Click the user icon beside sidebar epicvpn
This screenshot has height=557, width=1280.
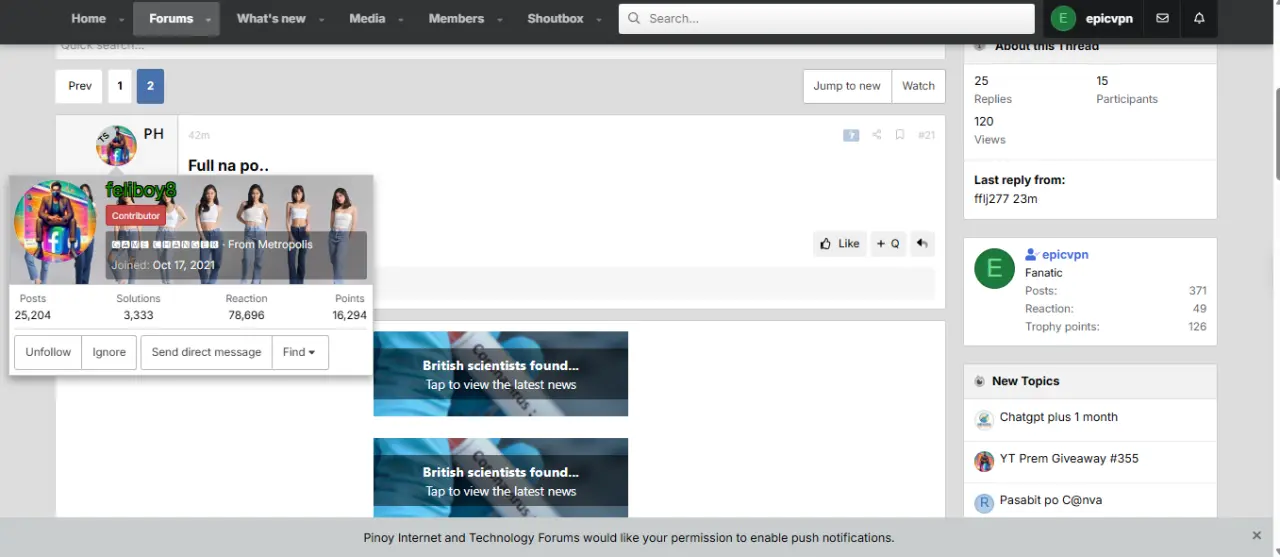point(1031,254)
